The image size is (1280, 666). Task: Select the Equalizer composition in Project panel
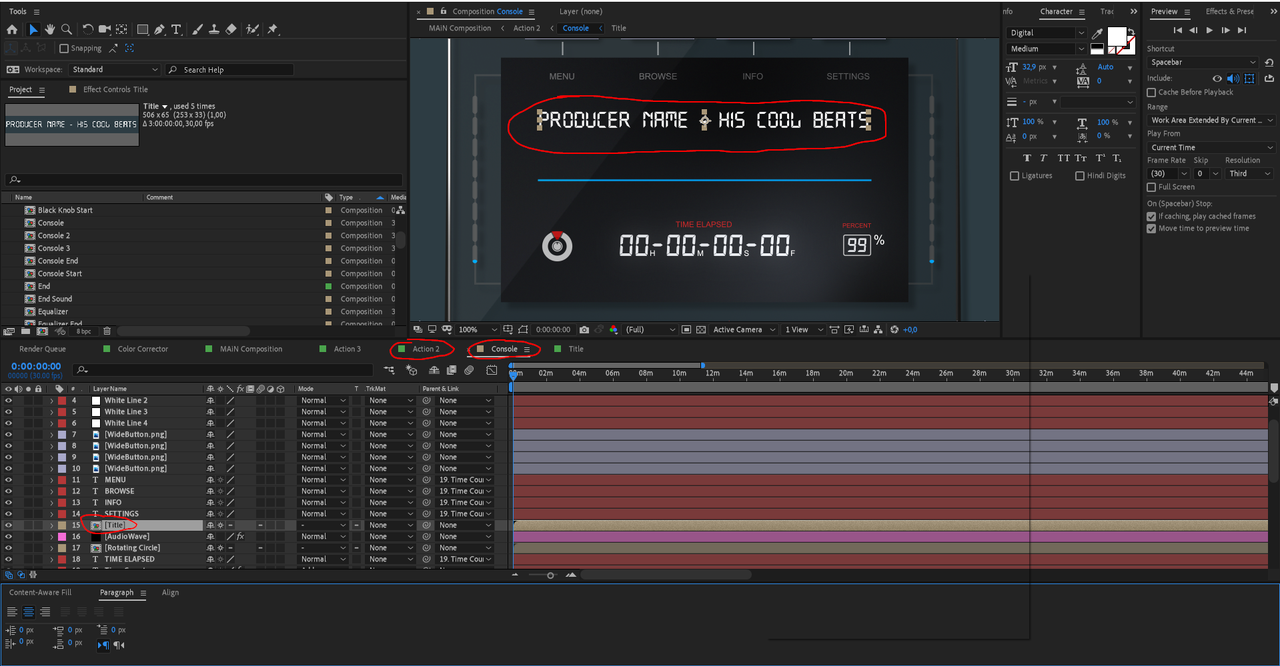pos(53,311)
